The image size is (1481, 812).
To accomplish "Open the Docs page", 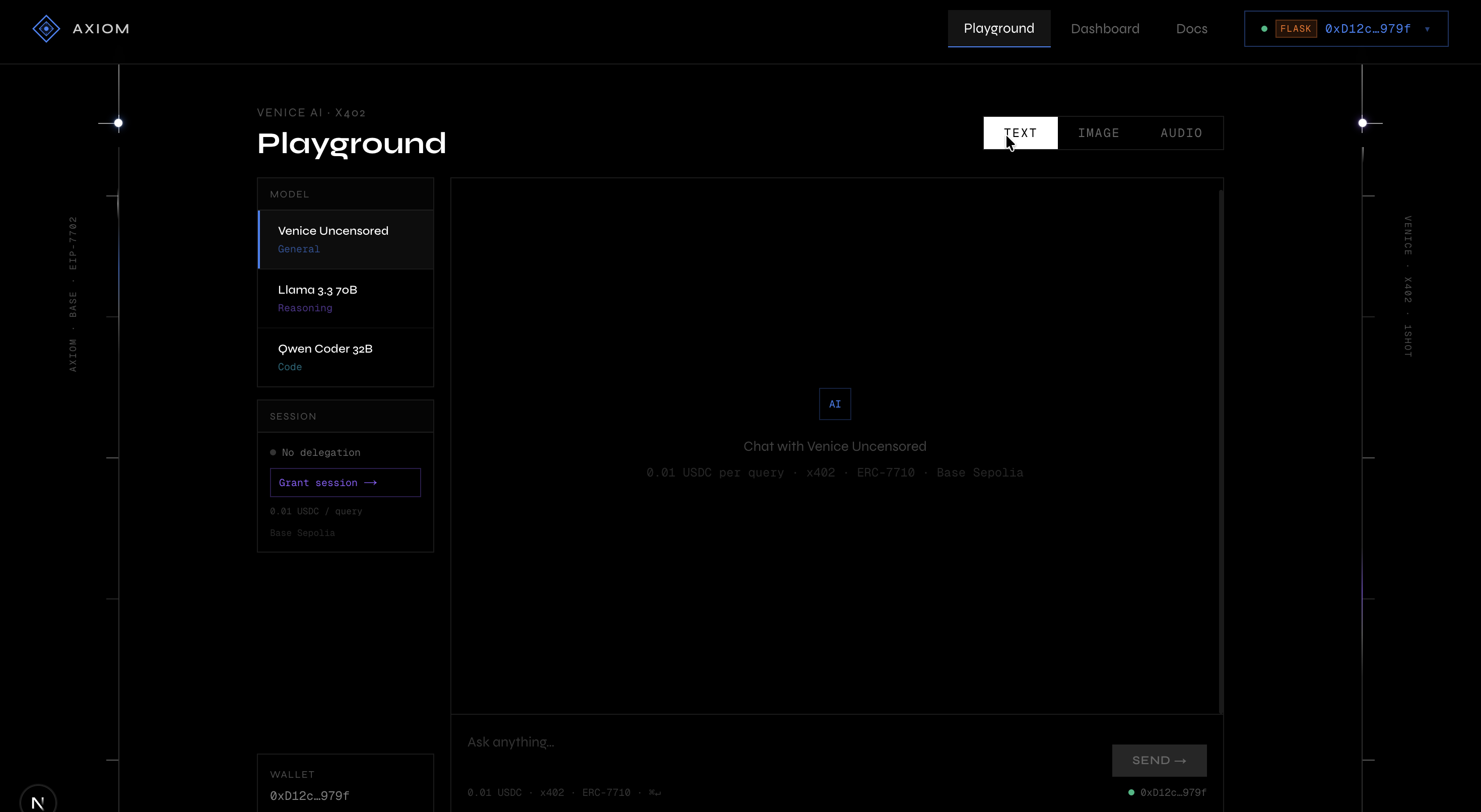I will click(x=1192, y=29).
